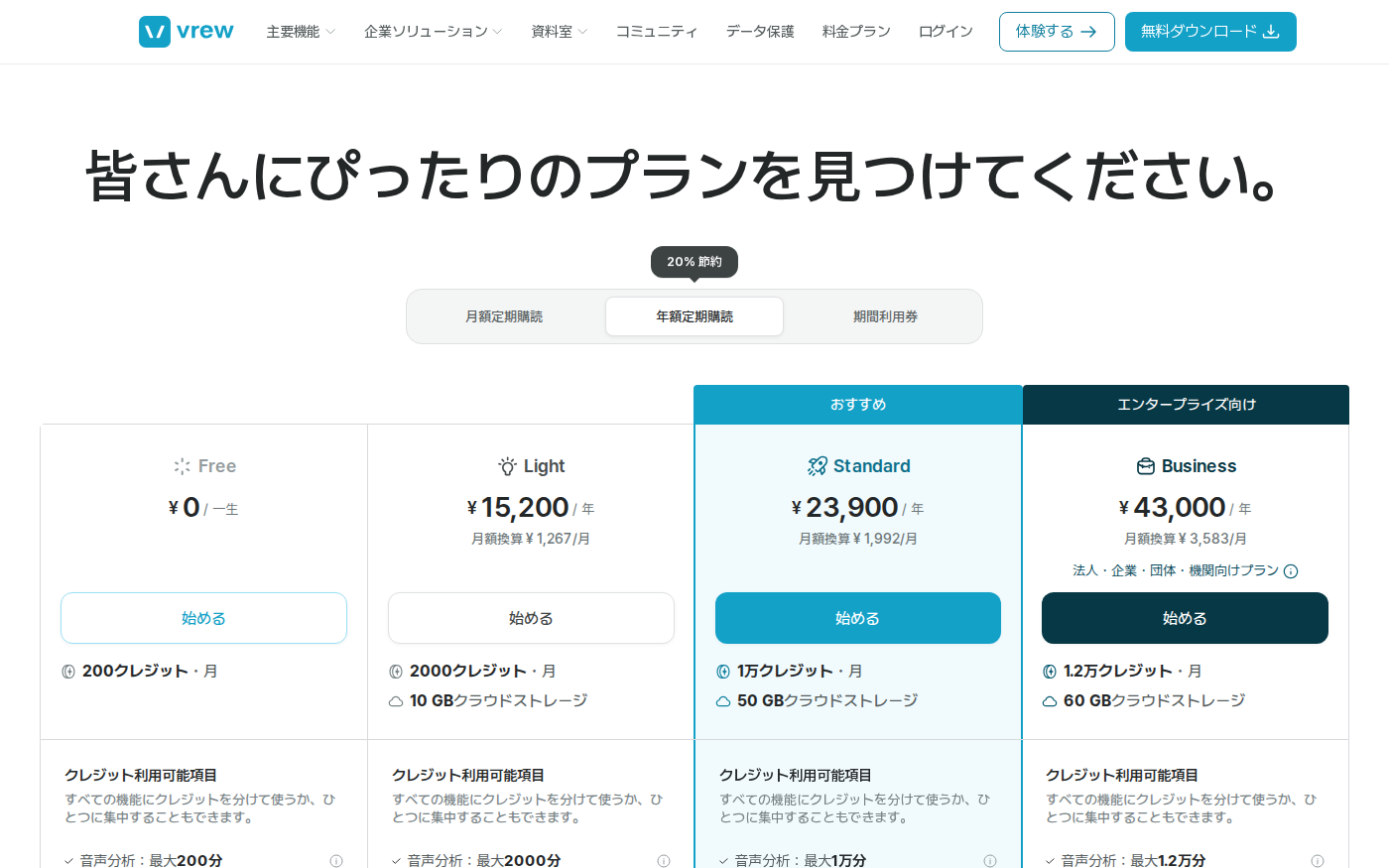Open the 料金プラン nav item
Viewport: 1389px width, 868px height.
point(856,32)
